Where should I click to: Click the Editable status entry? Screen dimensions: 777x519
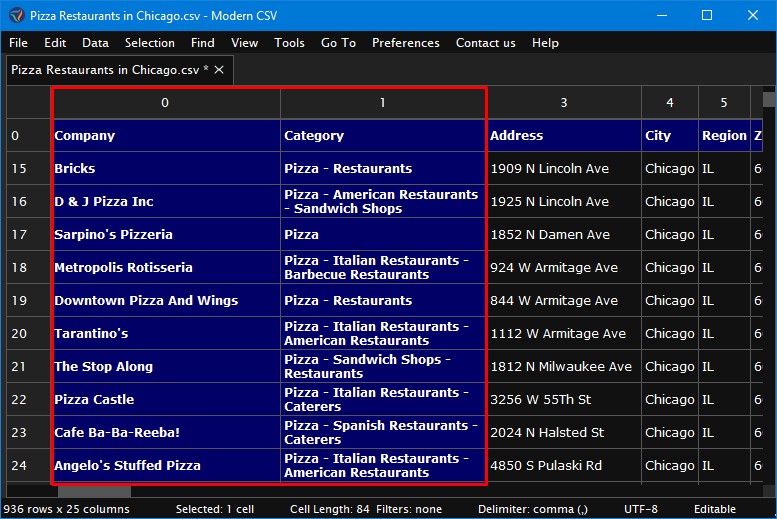[x=715, y=509]
